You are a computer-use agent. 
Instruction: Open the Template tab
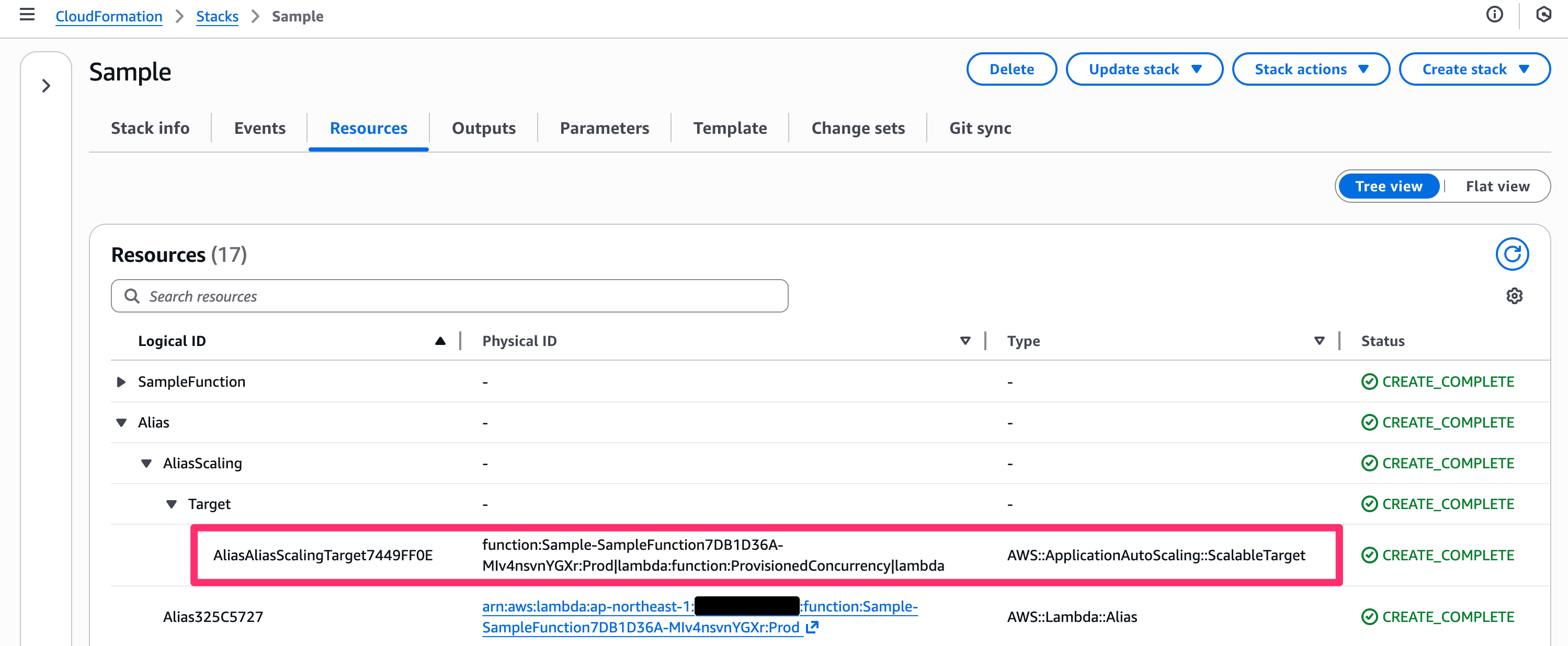tap(729, 129)
